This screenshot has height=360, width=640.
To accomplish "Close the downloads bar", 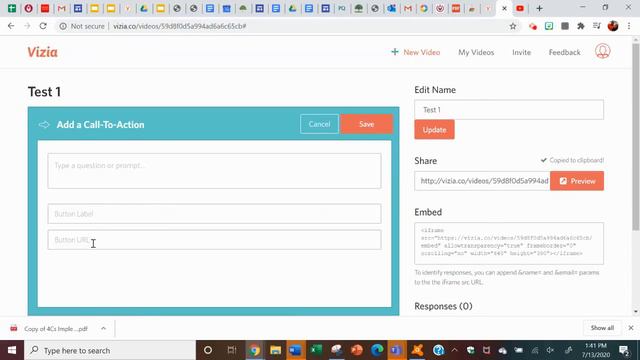I will point(631,328).
